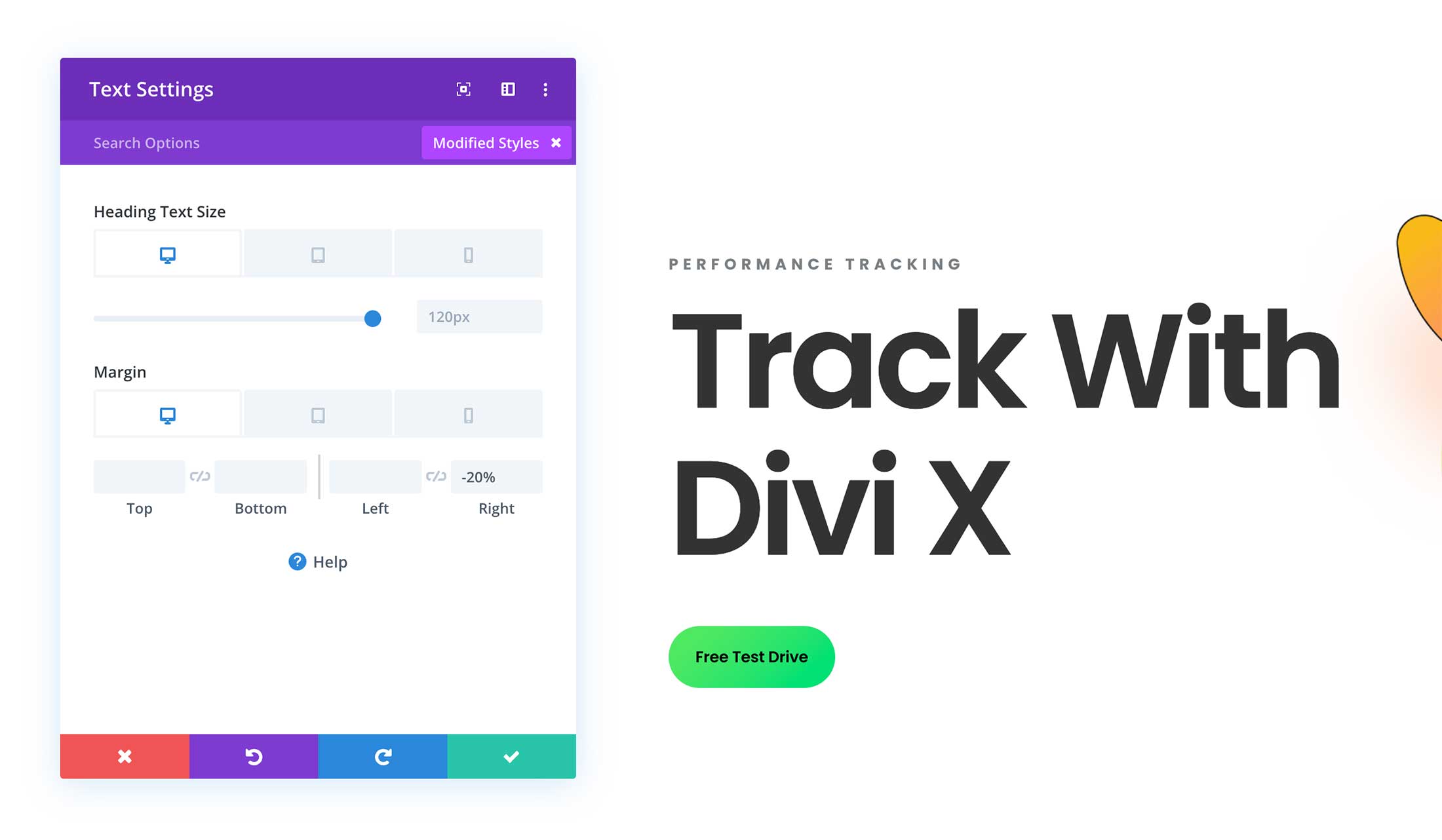Click the desktop view icon for Margin
The width and height of the screenshot is (1442, 840).
pyautogui.click(x=167, y=414)
